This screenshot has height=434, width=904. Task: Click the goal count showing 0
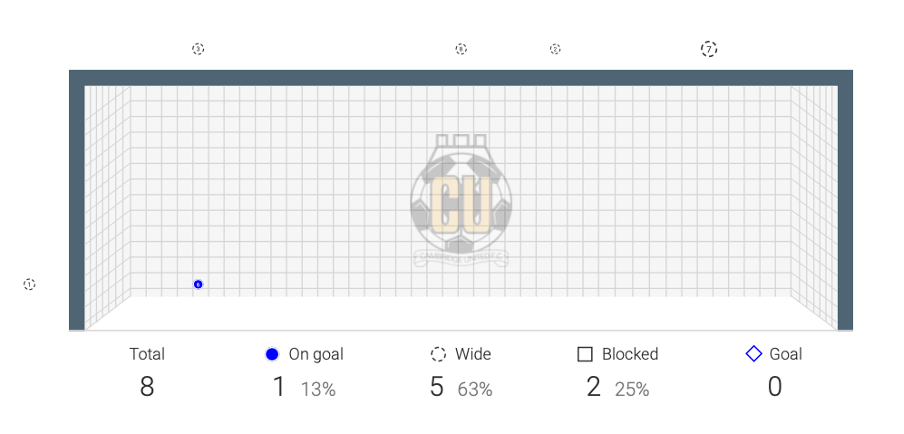(x=774, y=387)
